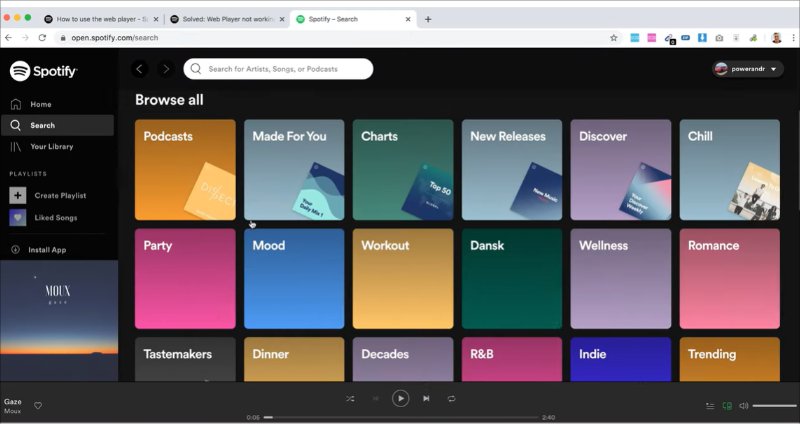800x424 pixels.
Task: Open the Workout category
Action: click(x=403, y=279)
